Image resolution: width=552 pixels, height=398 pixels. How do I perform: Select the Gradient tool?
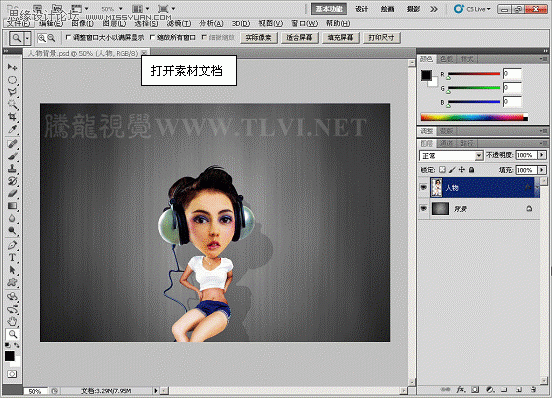point(12,206)
